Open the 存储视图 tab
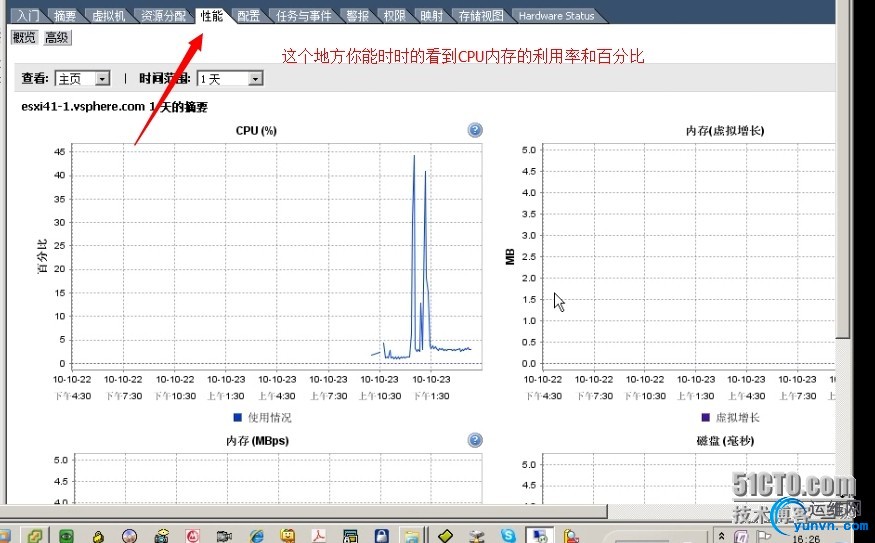The image size is (875, 543). (x=480, y=16)
